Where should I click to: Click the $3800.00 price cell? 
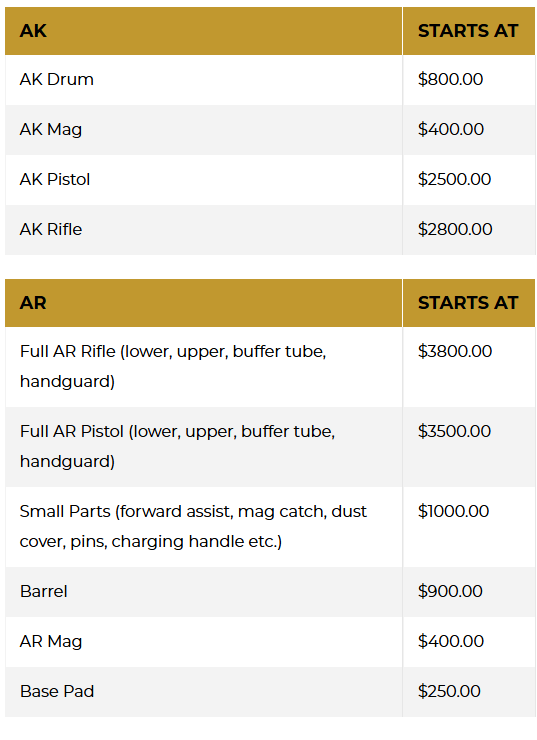[455, 351]
